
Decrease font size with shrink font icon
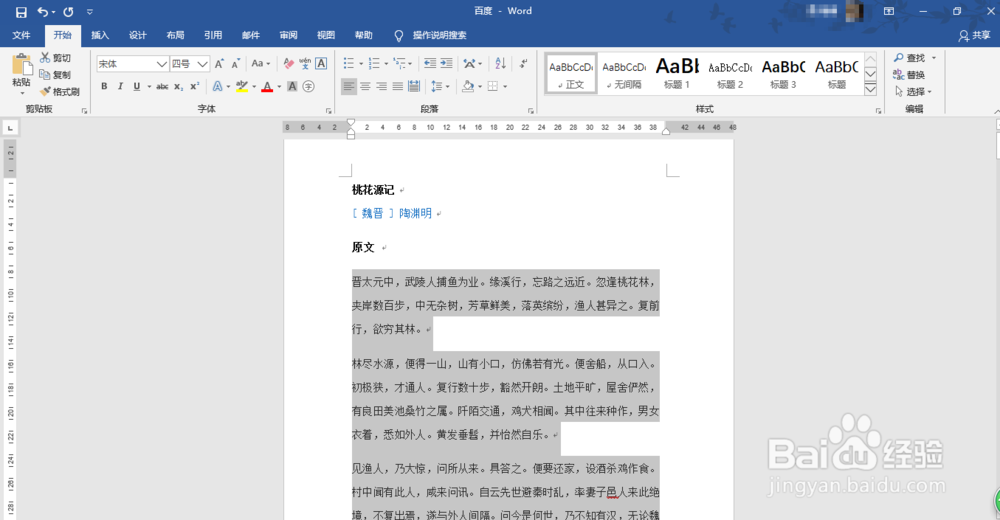[235, 64]
